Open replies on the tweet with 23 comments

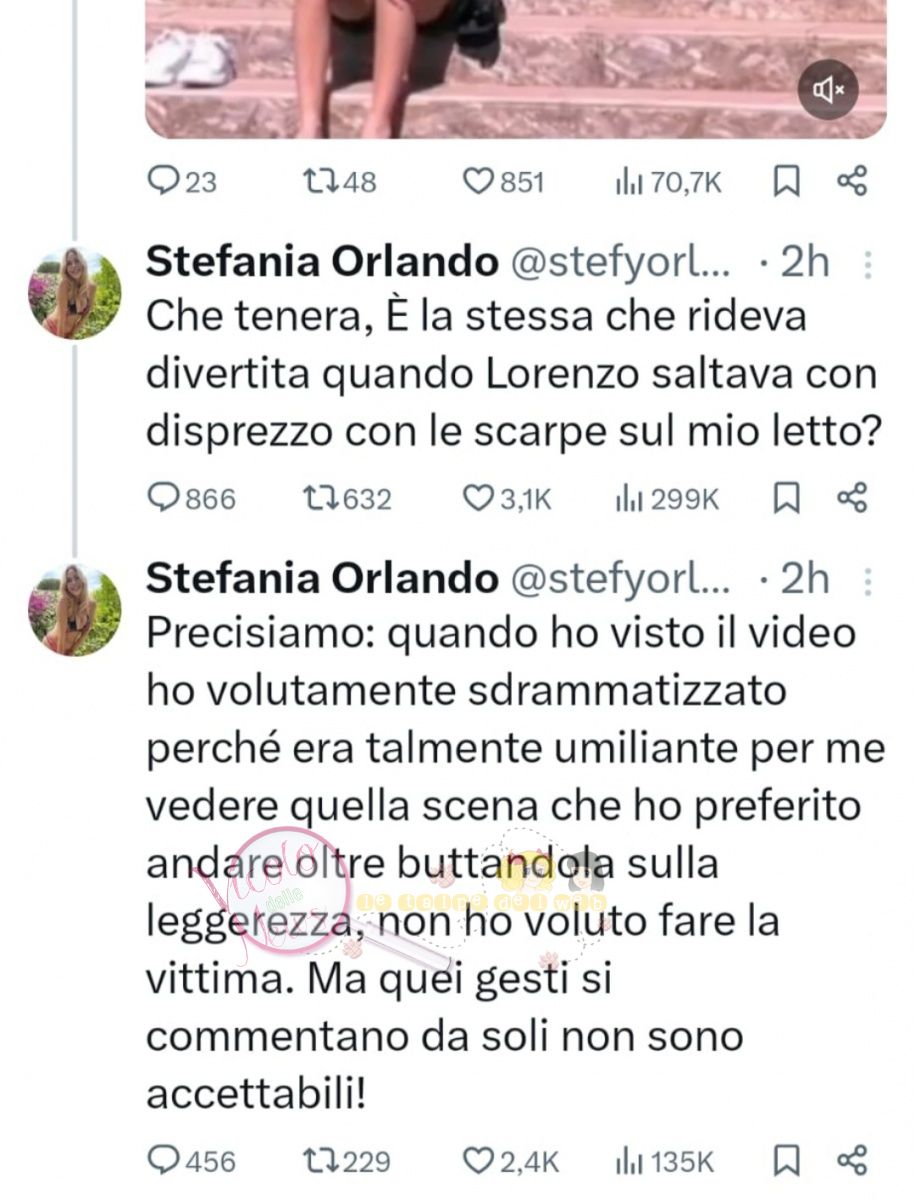(x=182, y=182)
